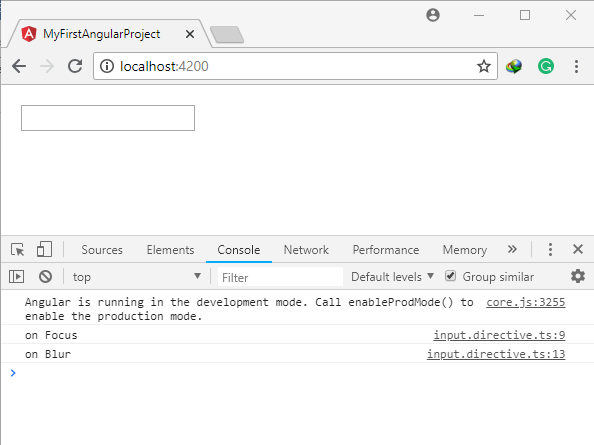Maximize the Chrome window
Image resolution: width=594 pixels, height=445 pixels.
525,15
